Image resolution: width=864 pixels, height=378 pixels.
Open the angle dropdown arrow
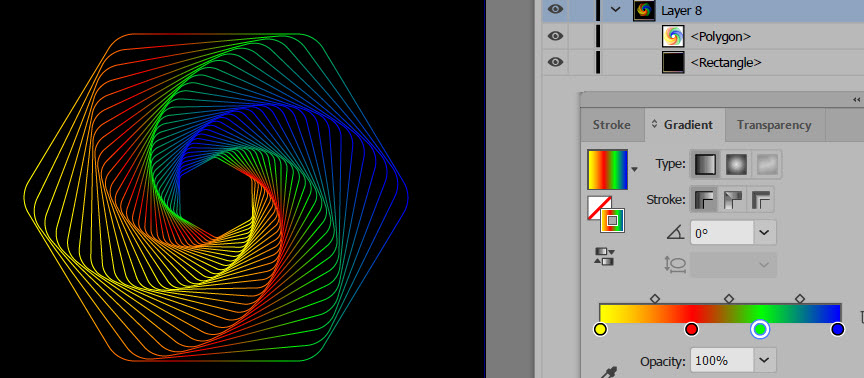764,233
